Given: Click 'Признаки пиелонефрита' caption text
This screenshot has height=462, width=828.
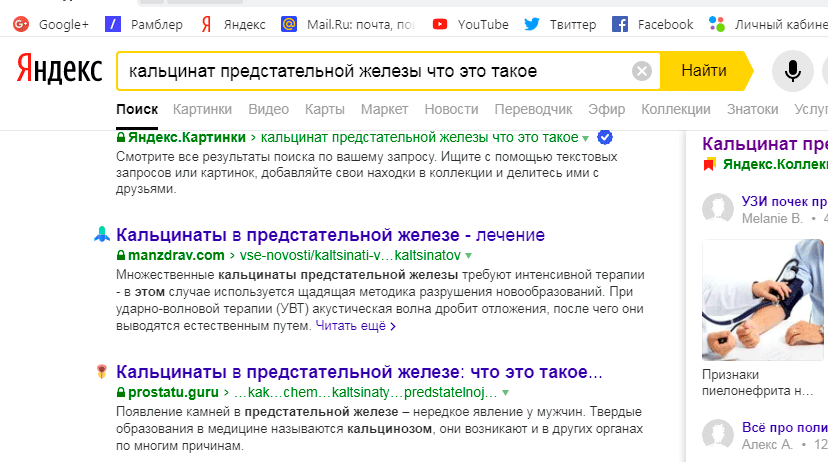Looking at the screenshot, I should (x=757, y=383).
